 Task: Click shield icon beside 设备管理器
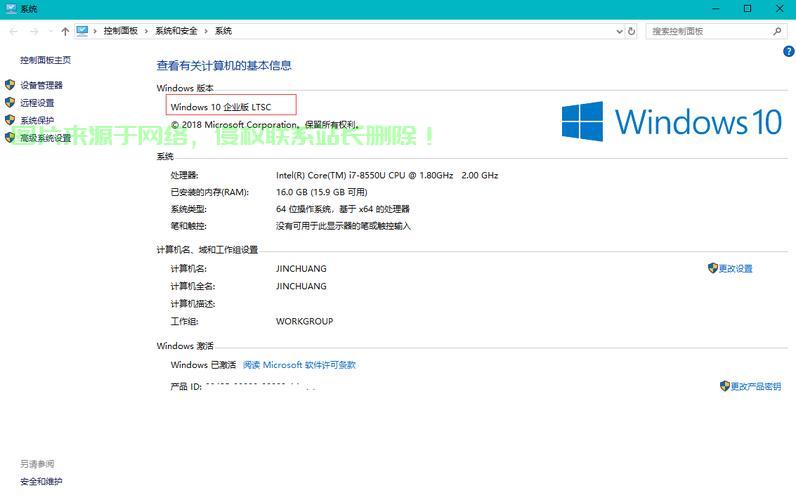pyautogui.click(x=10, y=84)
